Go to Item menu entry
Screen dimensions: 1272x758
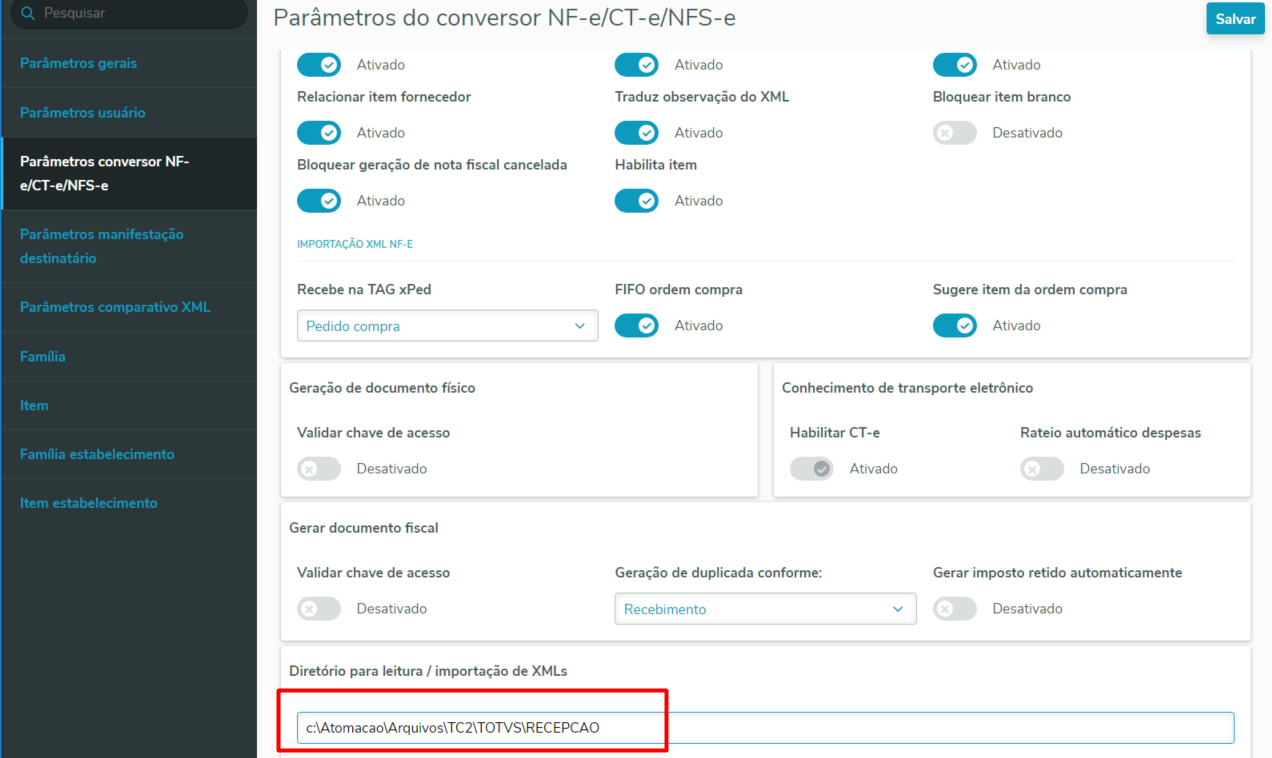click(x=128, y=405)
